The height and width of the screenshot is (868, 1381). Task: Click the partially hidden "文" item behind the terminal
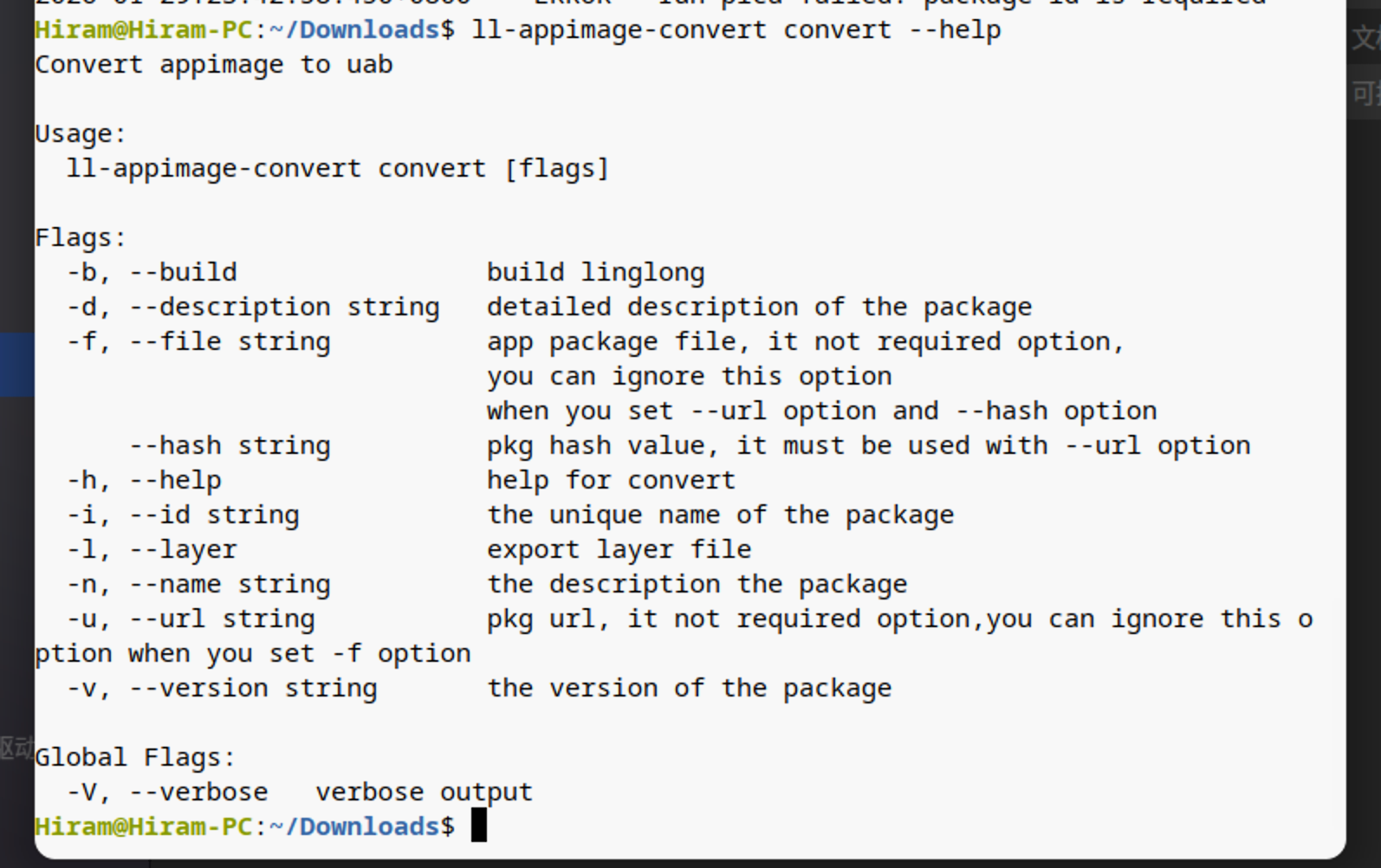(1365, 38)
